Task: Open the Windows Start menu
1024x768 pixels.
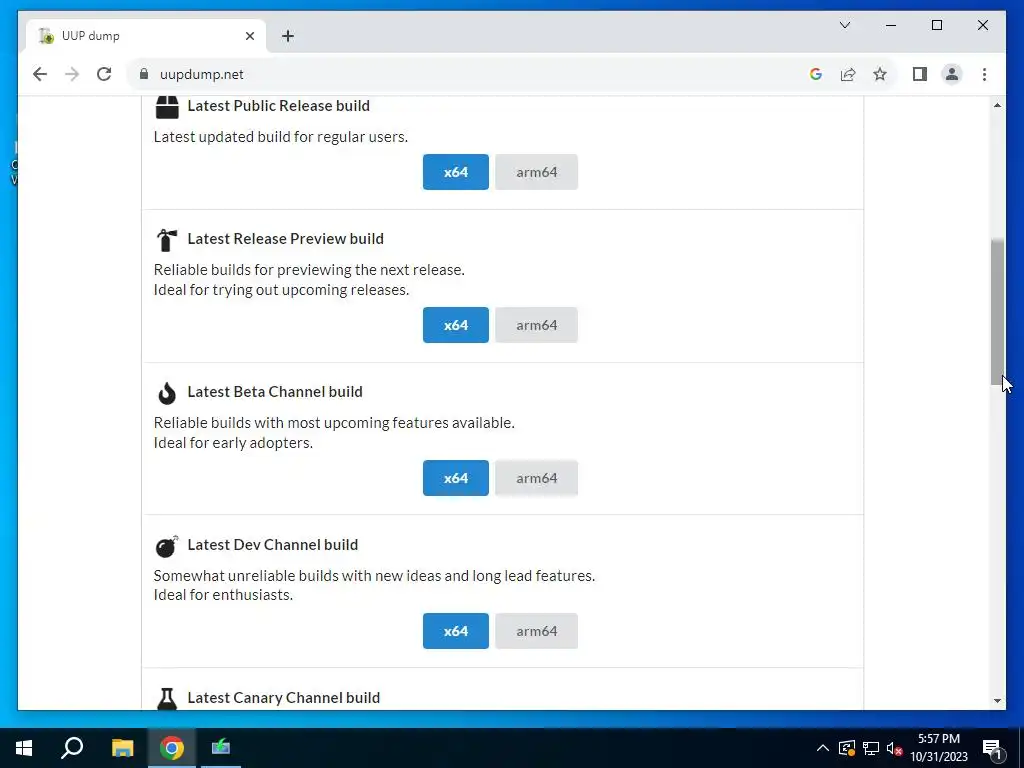Action: [24, 748]
